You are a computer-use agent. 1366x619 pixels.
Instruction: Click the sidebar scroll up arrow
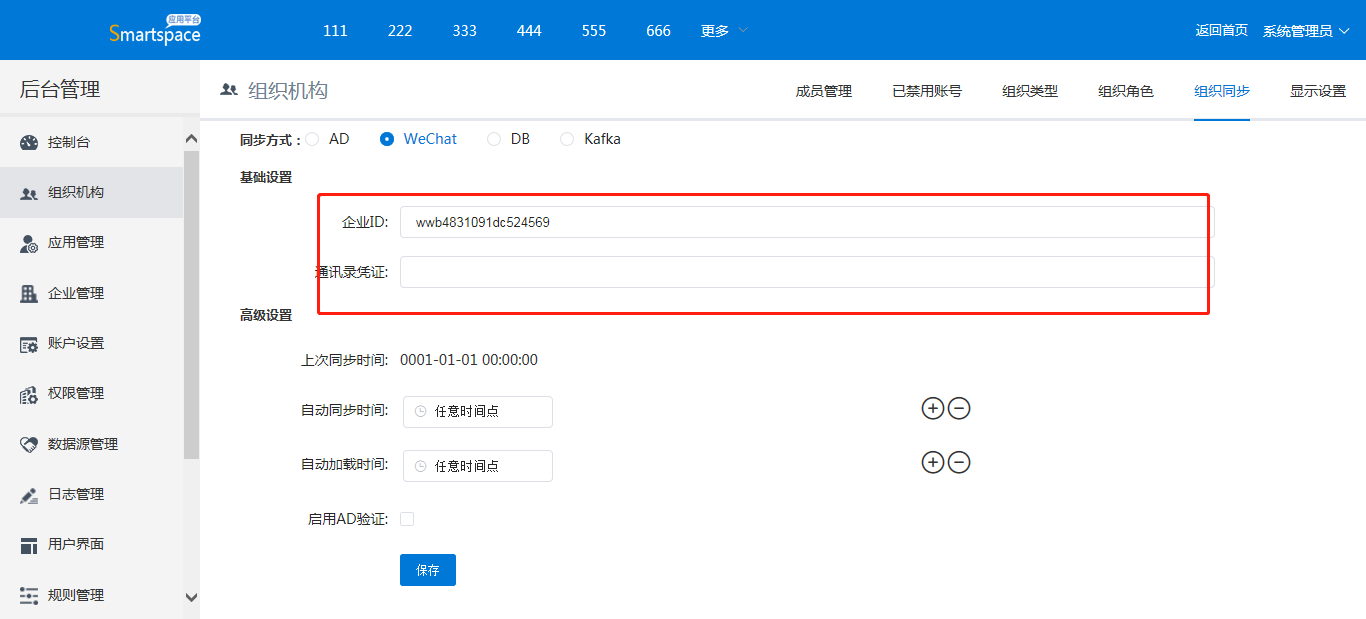(x=192, y=140)
